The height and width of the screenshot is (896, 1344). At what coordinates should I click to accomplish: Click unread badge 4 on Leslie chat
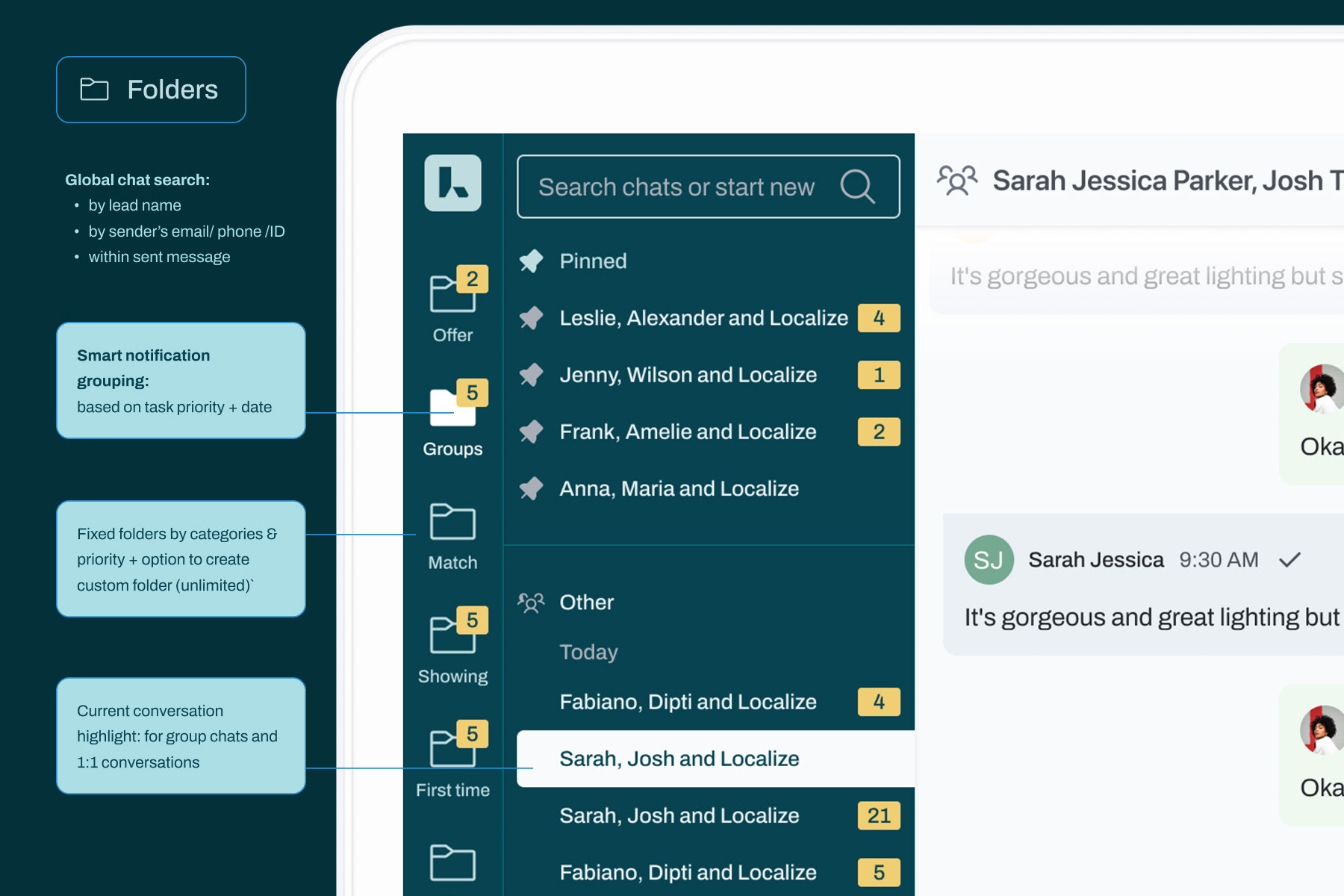[879, 317]
